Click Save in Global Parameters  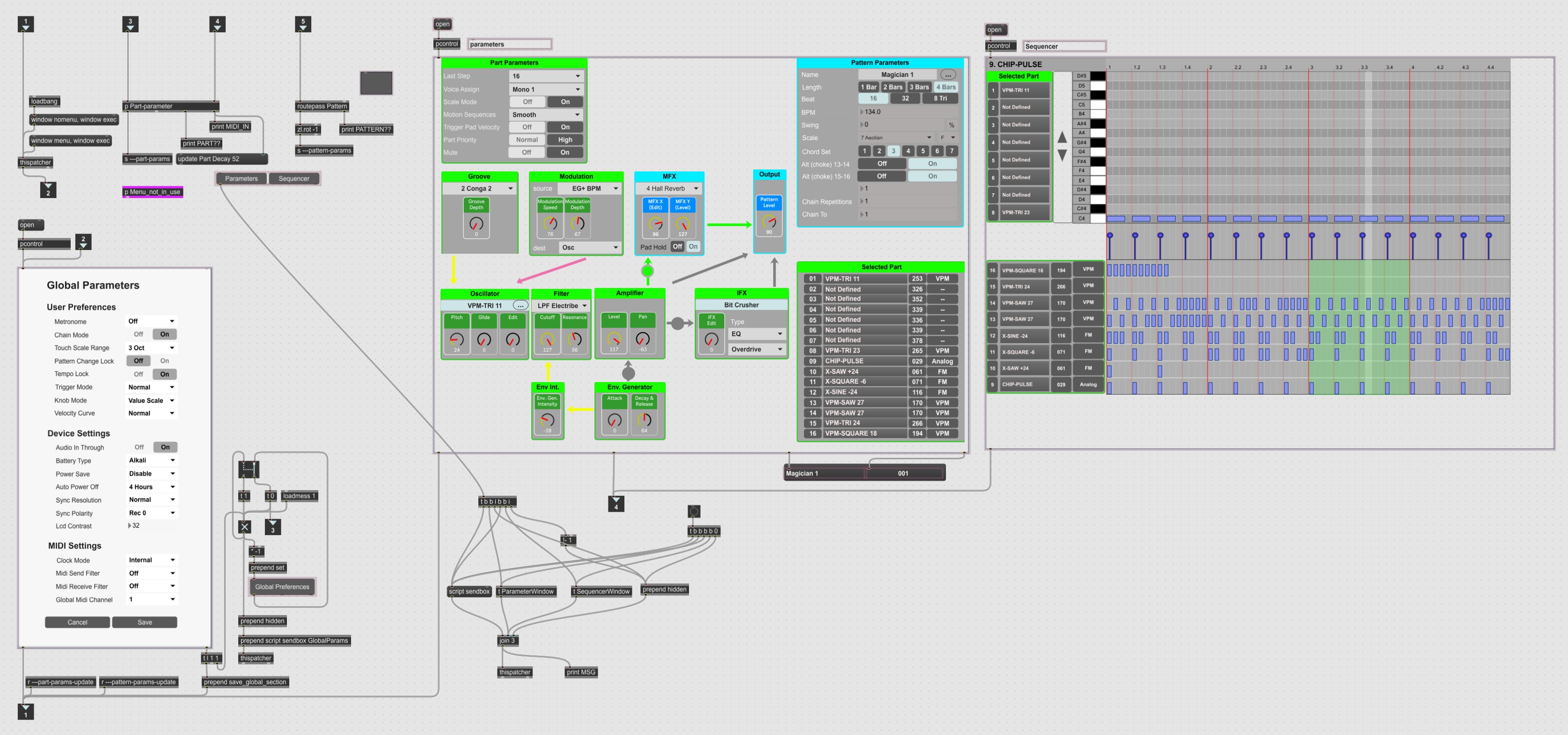(x=144, y=622)
